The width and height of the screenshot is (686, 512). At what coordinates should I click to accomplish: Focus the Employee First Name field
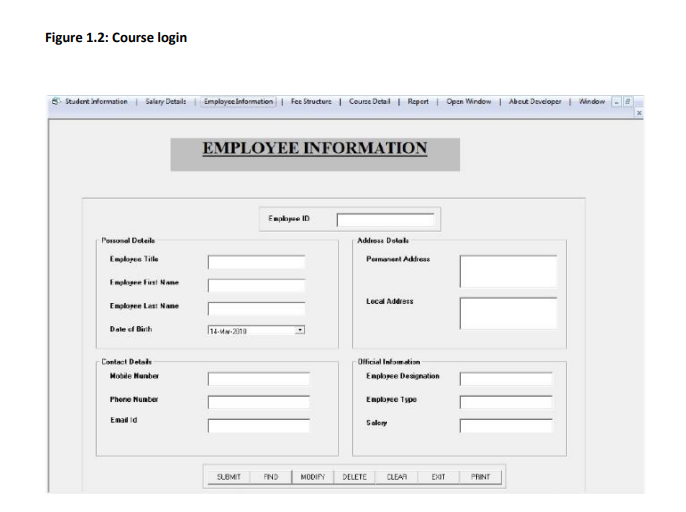click(x=256, y=285)
